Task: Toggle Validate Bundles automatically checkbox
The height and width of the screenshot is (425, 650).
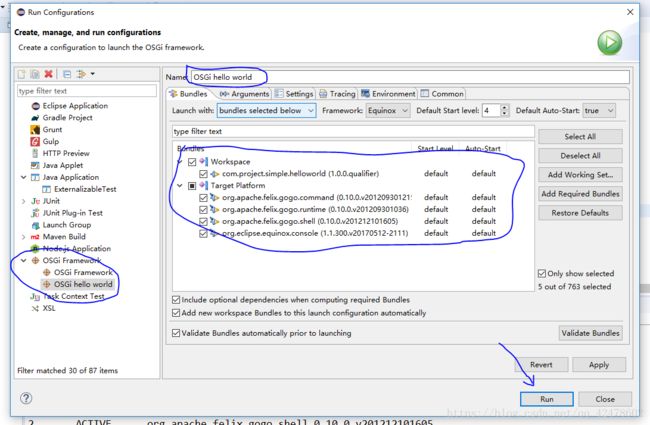Action: (176, 333)
